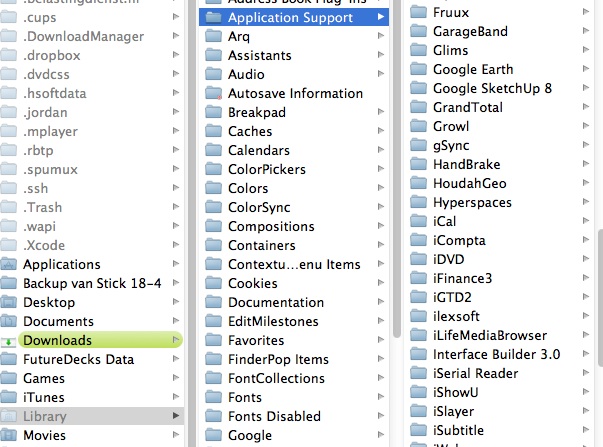Click the Caches folder icon
603x447 pixels.
coord(213,132)
